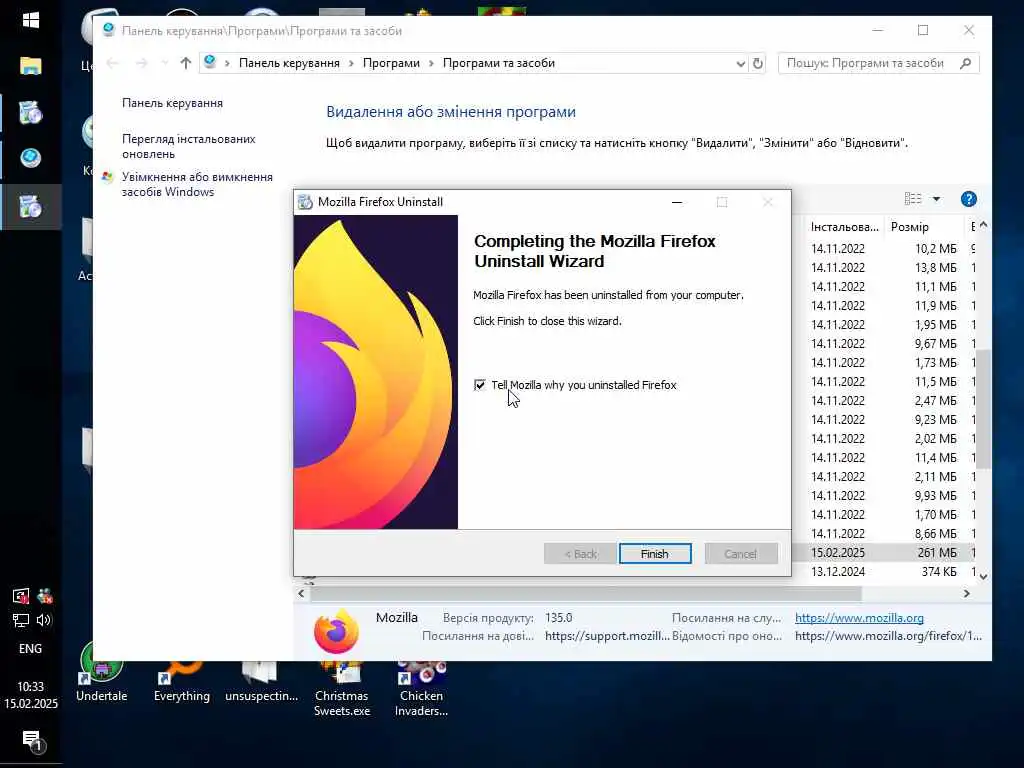
Task: Click the Control Panel window title icon
Action: [x=108, y=30]
